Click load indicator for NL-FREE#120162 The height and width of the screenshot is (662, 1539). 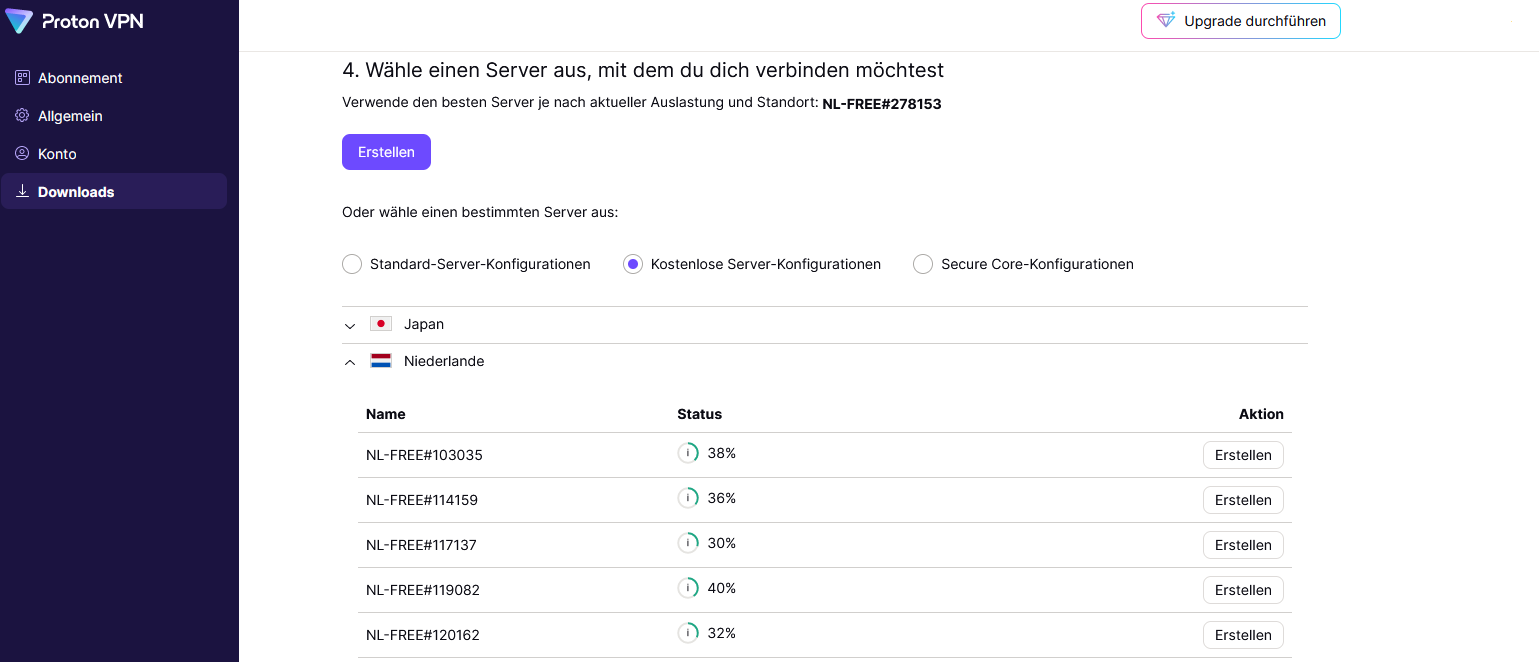(688, 633)
